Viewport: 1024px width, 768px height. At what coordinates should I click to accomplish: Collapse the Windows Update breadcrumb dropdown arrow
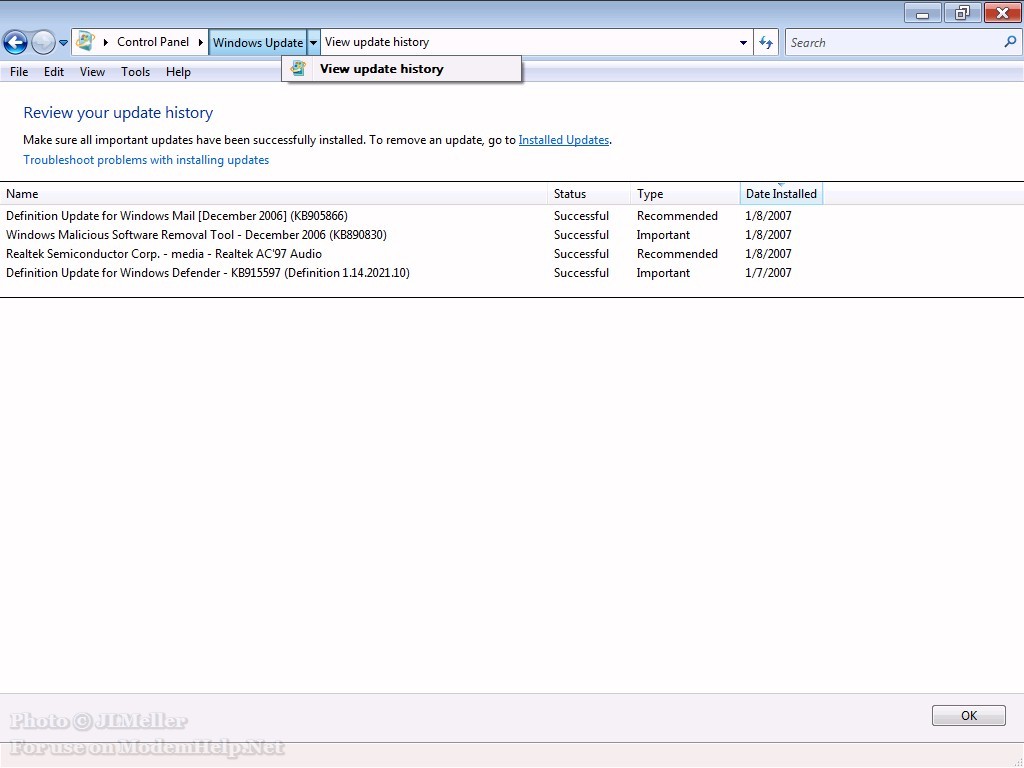(313, 43)
